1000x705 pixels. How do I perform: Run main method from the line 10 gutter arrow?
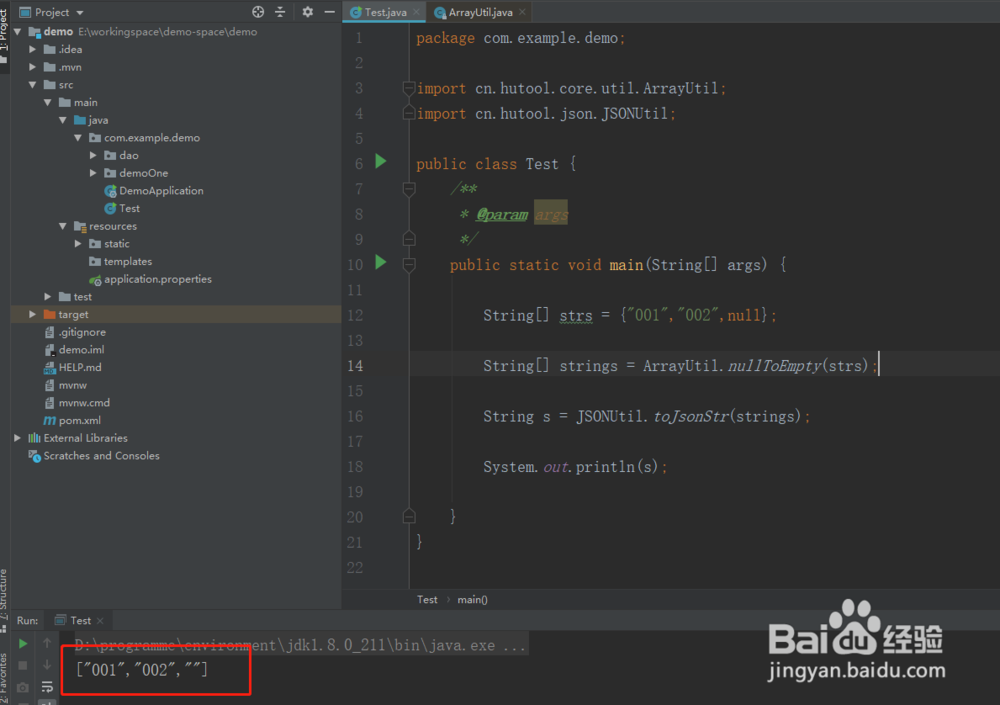(x=381, y=262)
